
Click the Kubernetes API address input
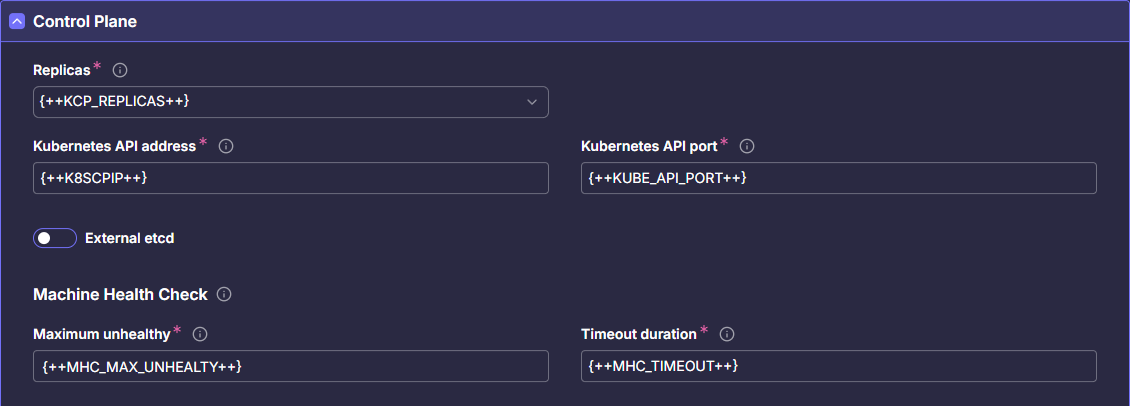pos(290,178)
